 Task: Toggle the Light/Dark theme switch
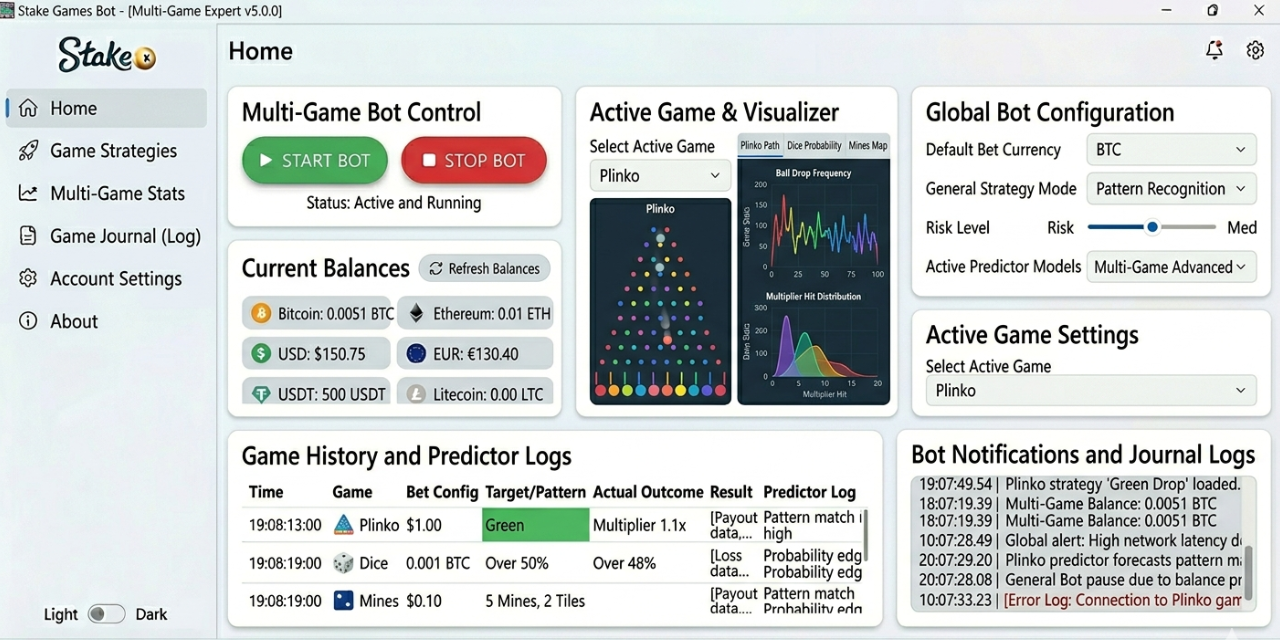click(106, 614)
